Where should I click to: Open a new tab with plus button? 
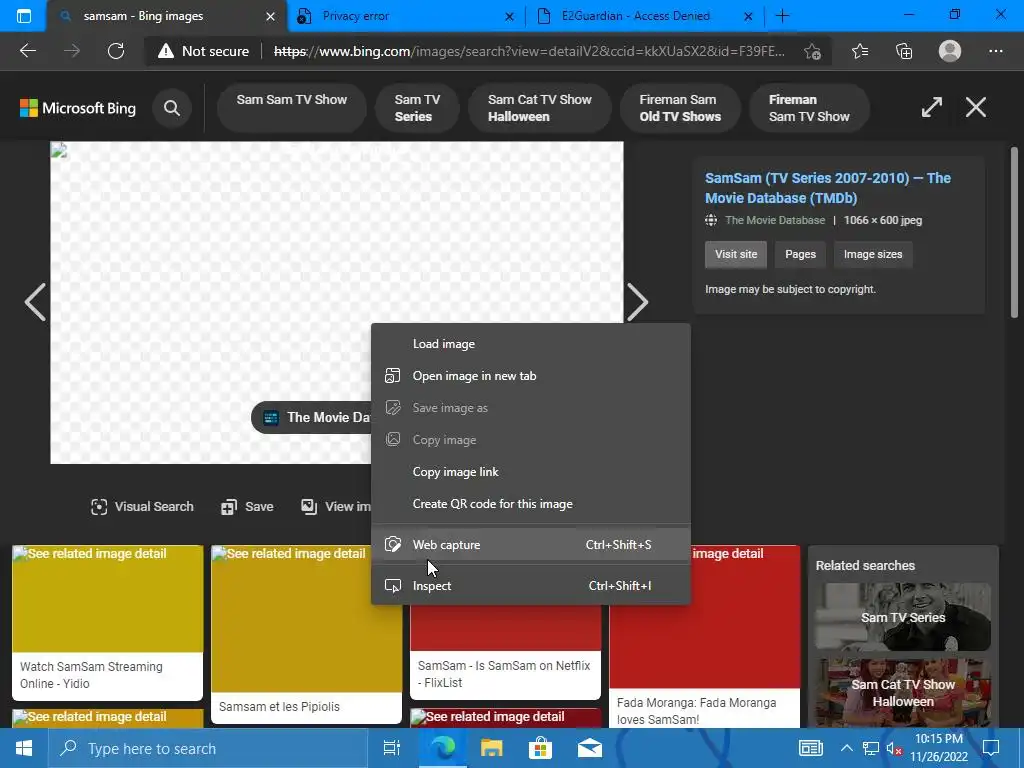point(782,16)
